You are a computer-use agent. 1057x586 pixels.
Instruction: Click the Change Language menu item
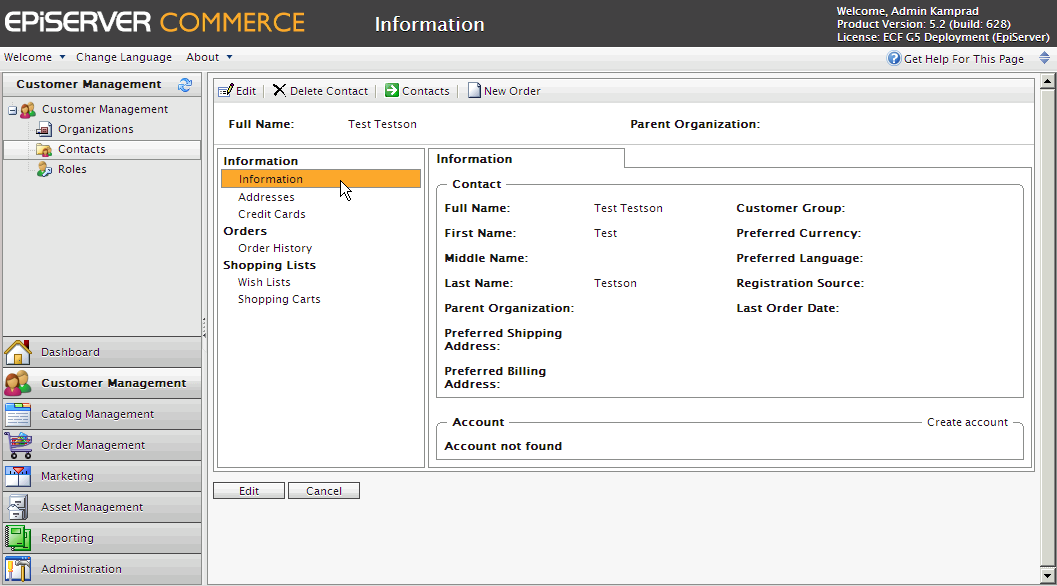tap(124, 58)
